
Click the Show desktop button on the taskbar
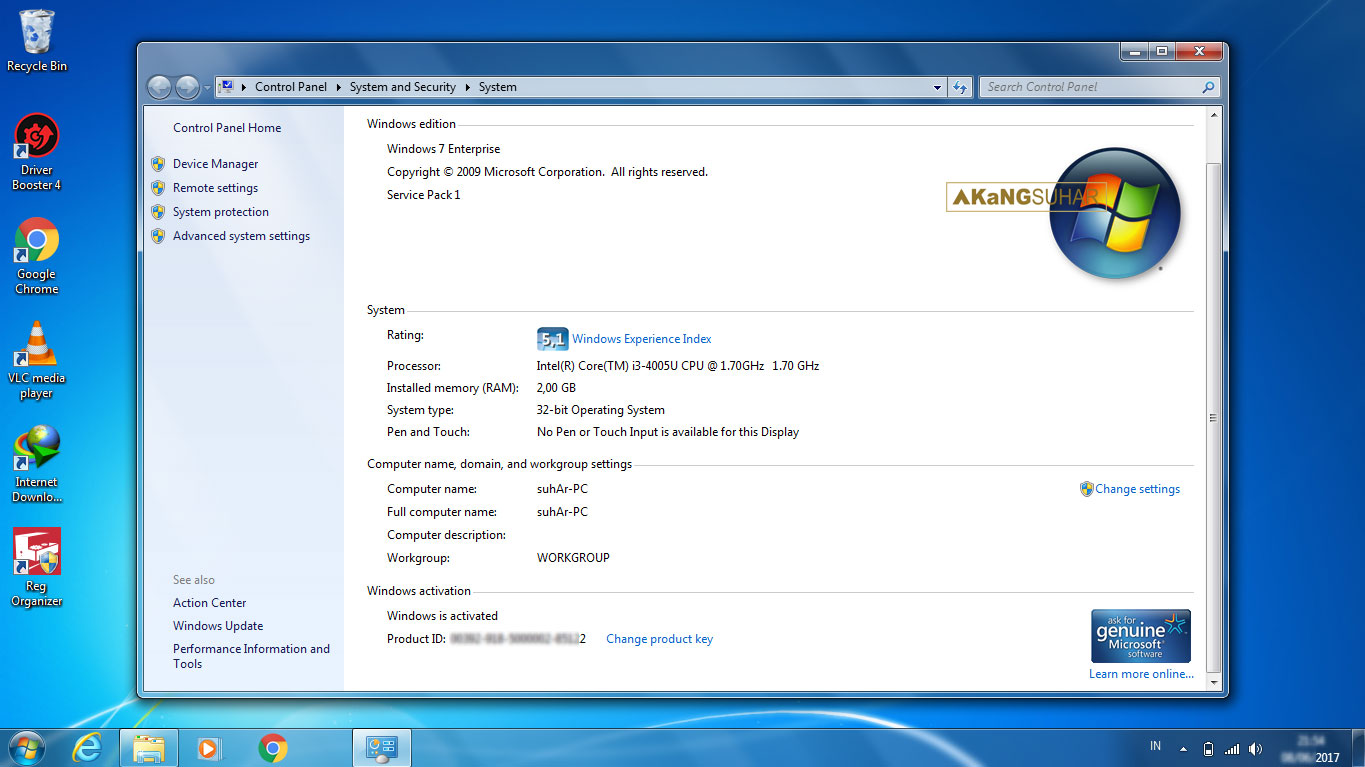pyautogui.click(x=1357, y=748)
